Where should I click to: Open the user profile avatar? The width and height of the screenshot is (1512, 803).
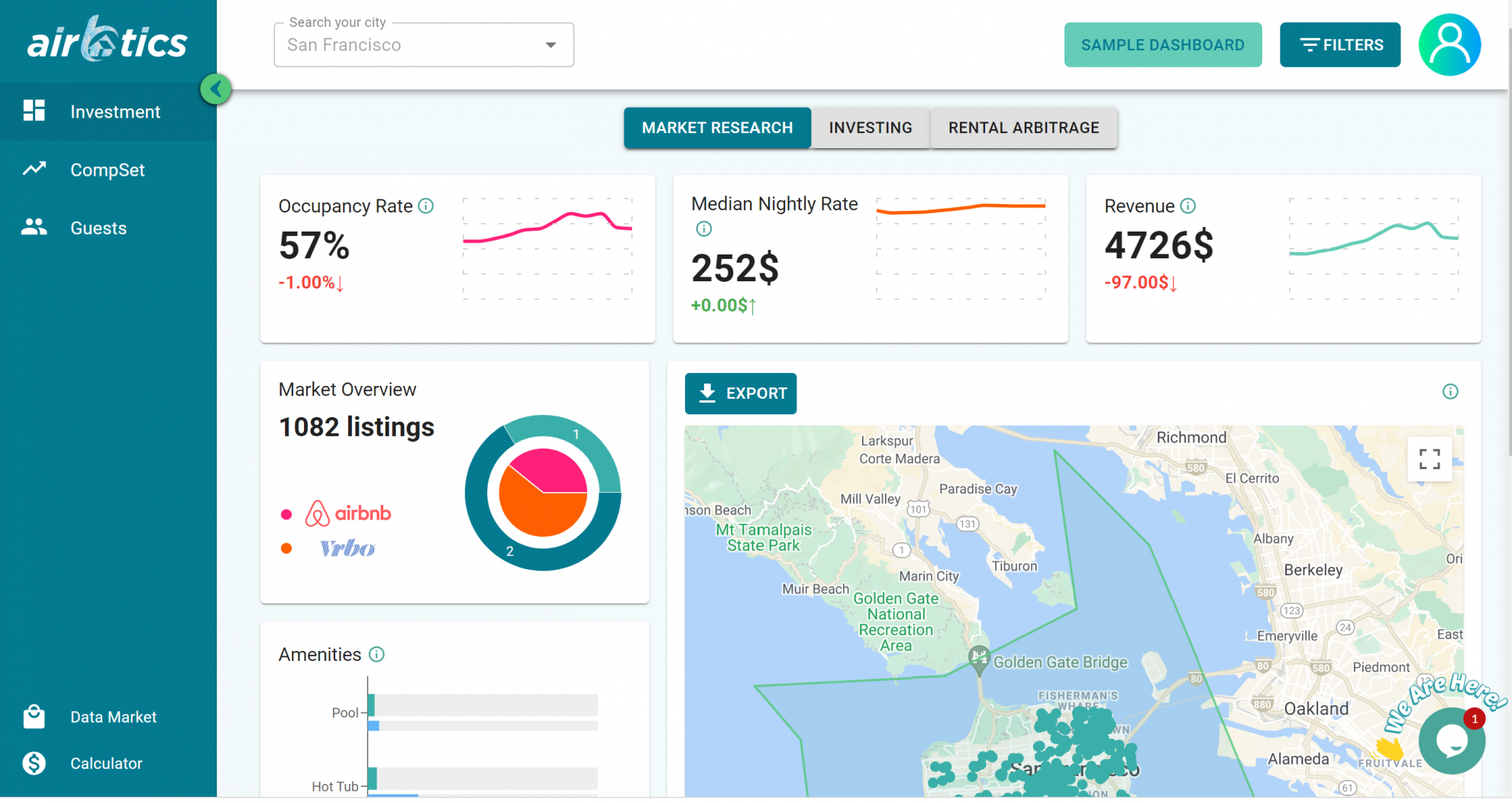pos(1449,44)
